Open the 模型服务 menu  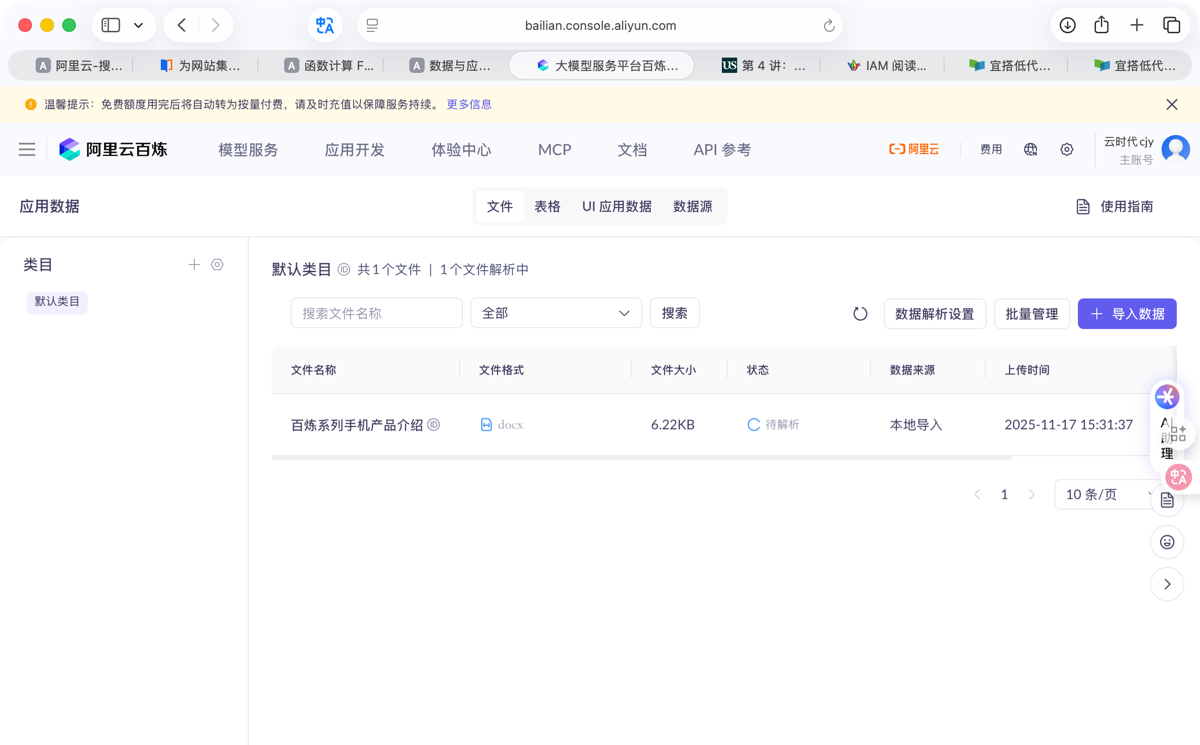248,150
